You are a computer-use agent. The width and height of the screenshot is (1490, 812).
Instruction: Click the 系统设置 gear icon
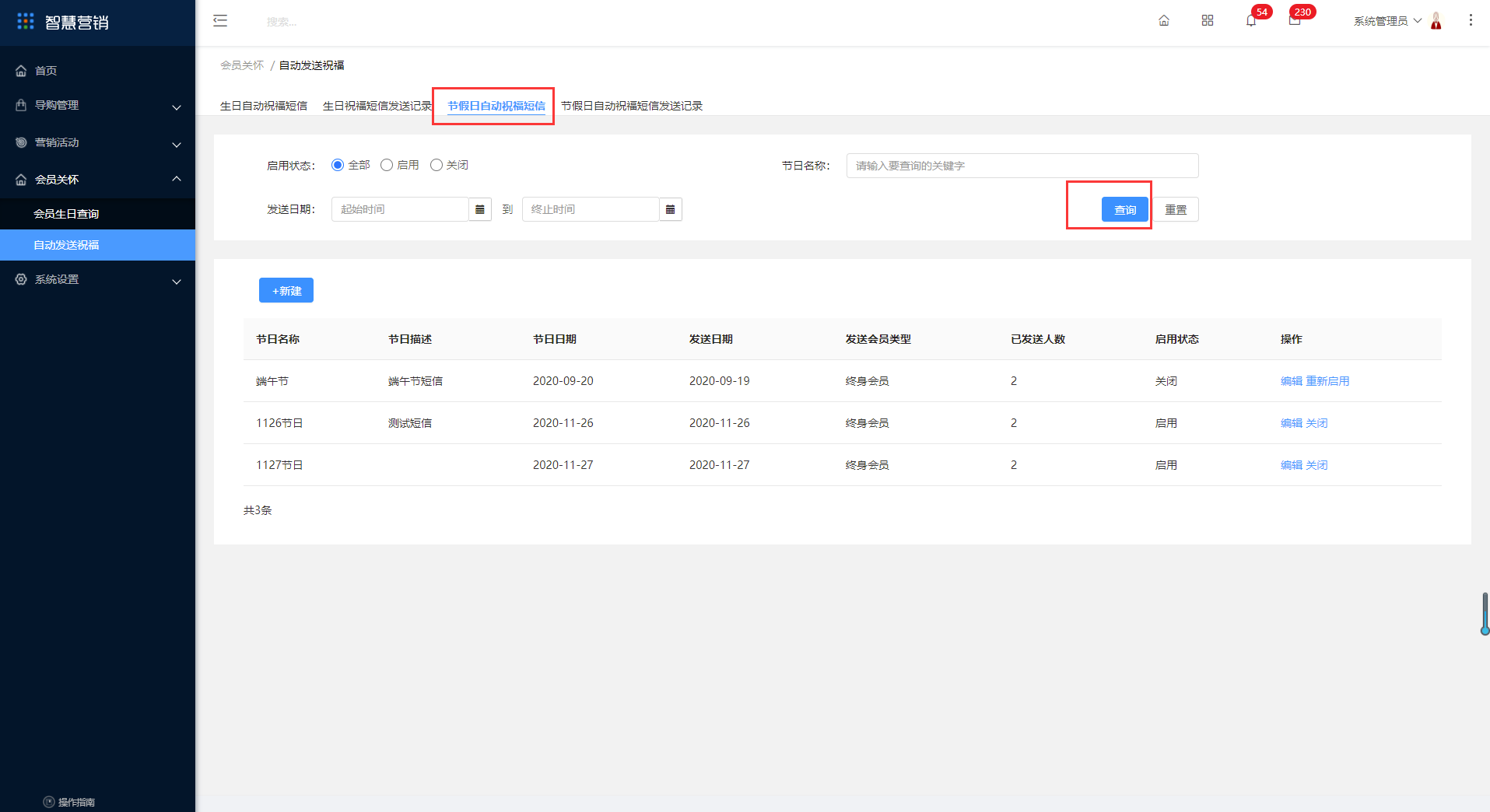click(x=21, y=279)
